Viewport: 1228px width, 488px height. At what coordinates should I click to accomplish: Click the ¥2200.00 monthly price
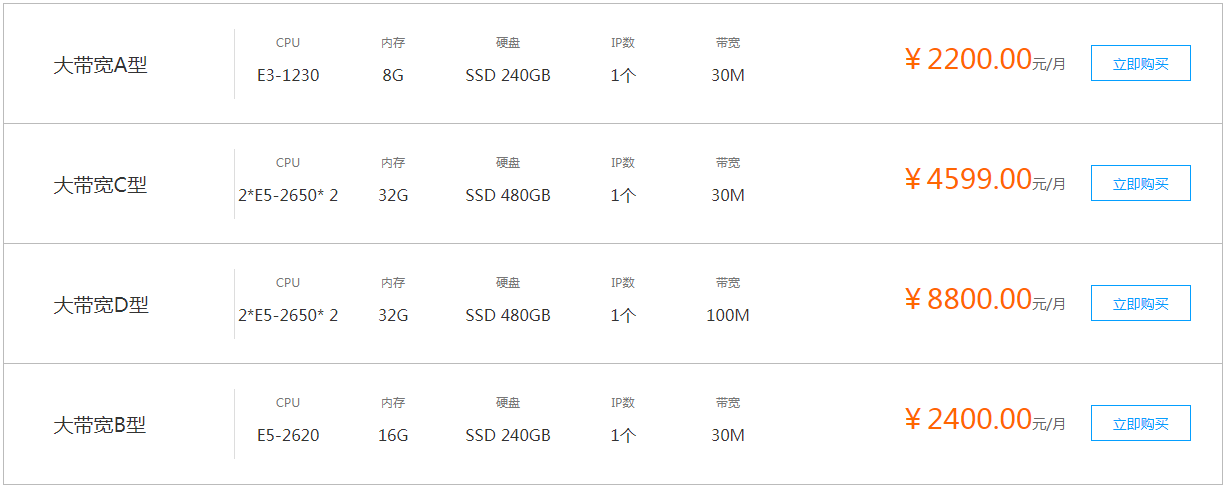point(967,60)
